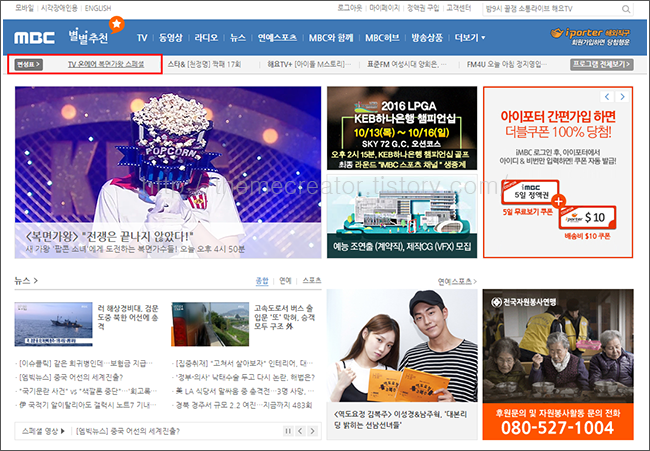Go to next 스페셜 영상 item
Viewport: 650px width, 451px height.
pos(313,431)
